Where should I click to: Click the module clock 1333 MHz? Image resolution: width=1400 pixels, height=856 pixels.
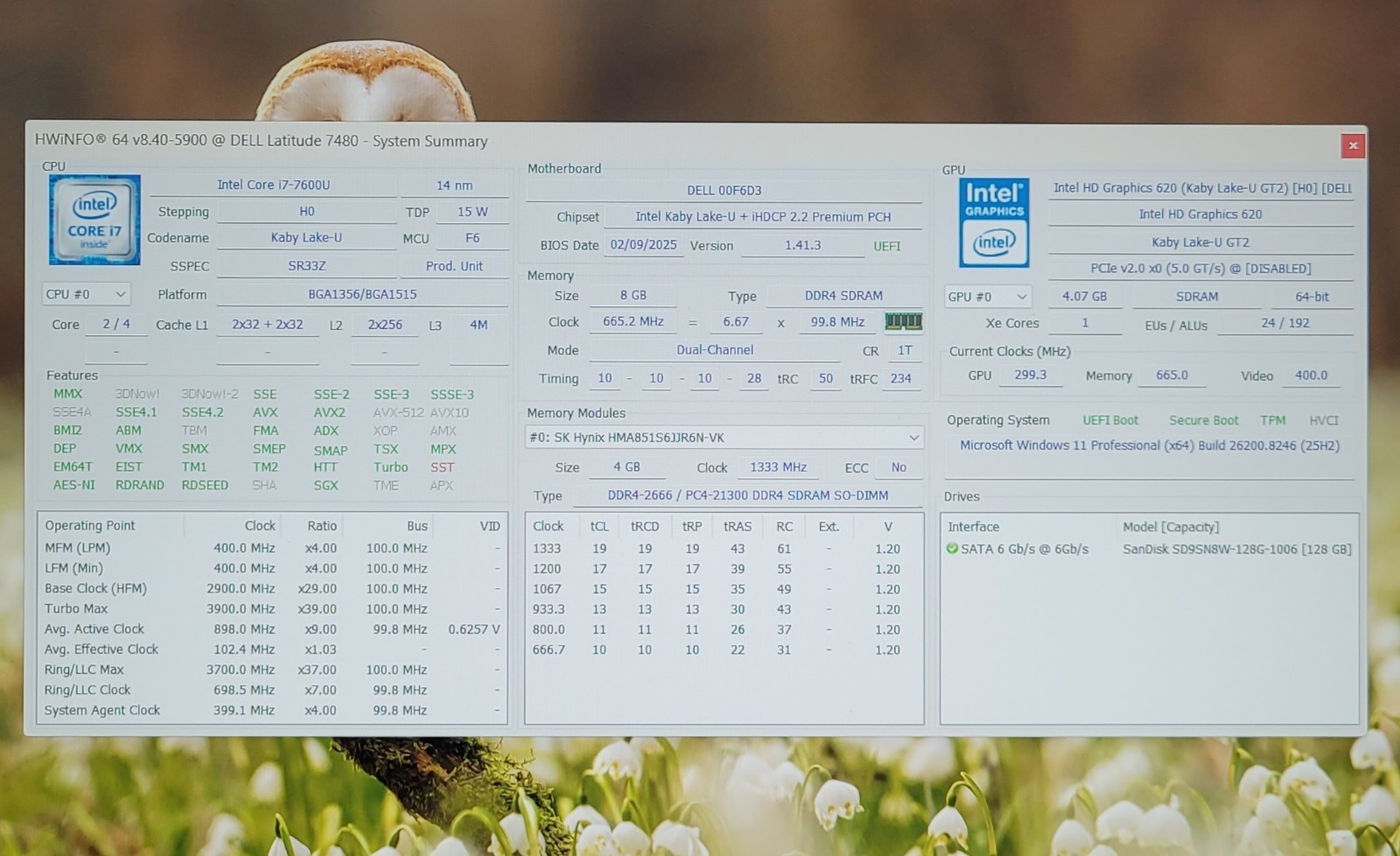coord(778,467)
